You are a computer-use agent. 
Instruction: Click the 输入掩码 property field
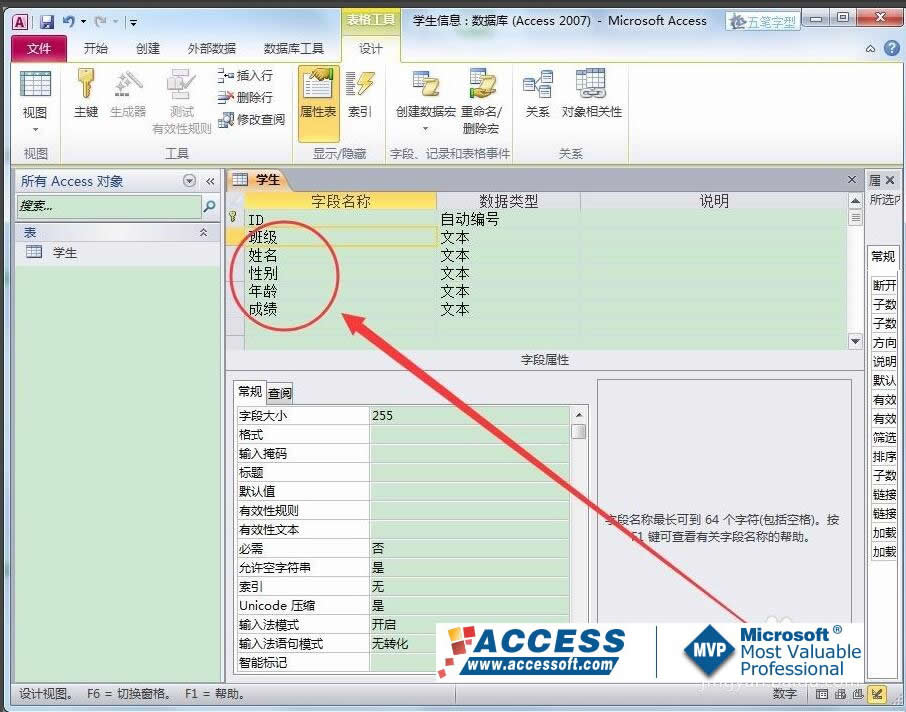click(470, 454)
